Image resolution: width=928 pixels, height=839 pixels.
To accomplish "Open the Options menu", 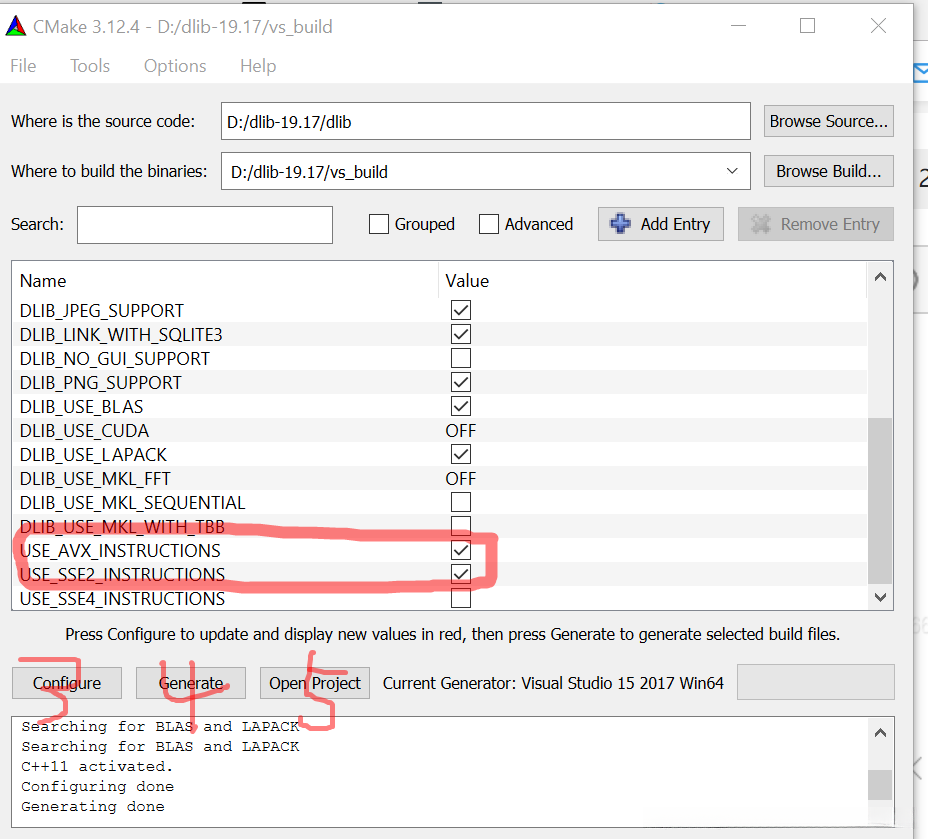I will pos(175,66).
